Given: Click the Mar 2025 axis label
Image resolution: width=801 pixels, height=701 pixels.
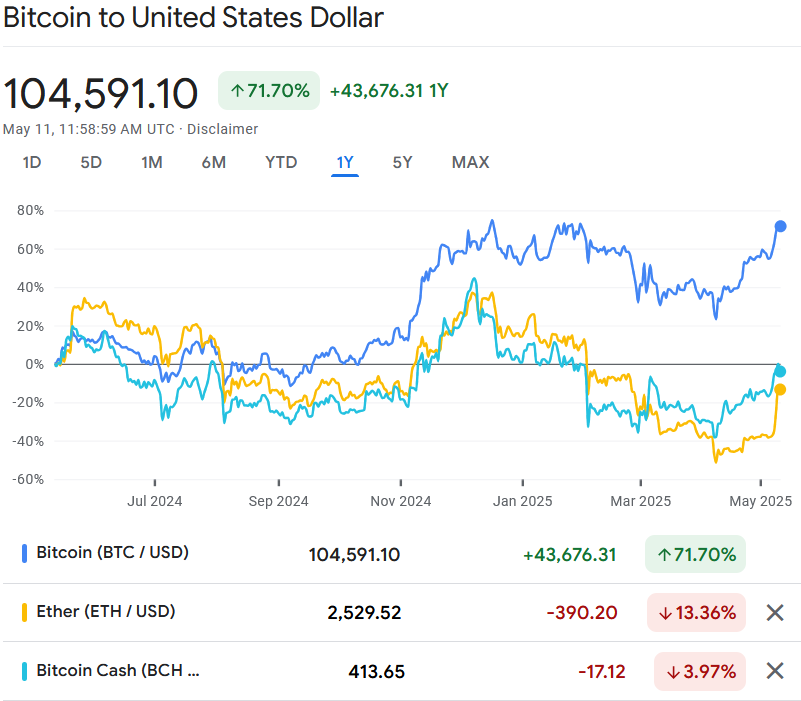Looking at the screenshot, I should (x=641, y=501).
